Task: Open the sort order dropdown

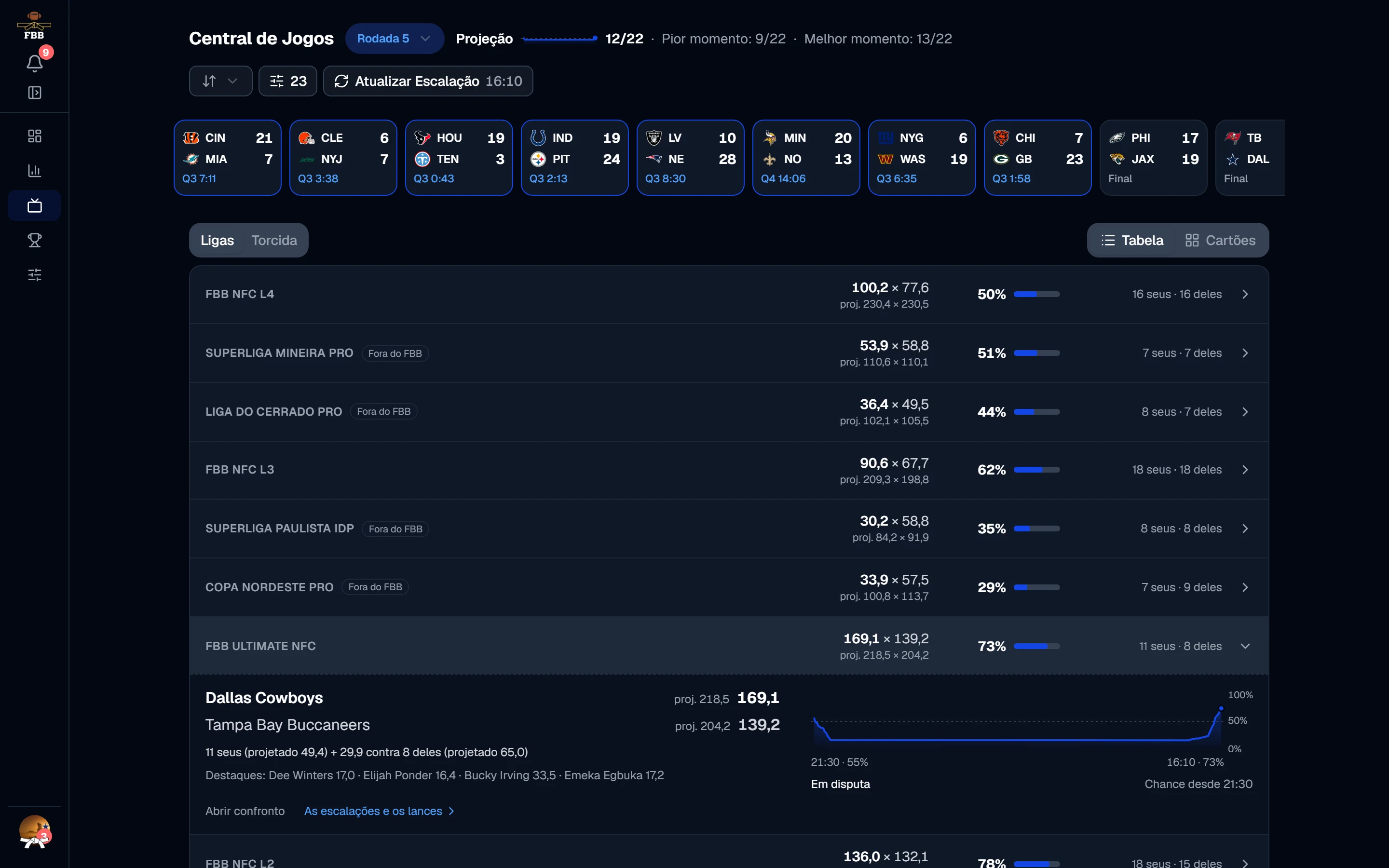Action: 220,81
